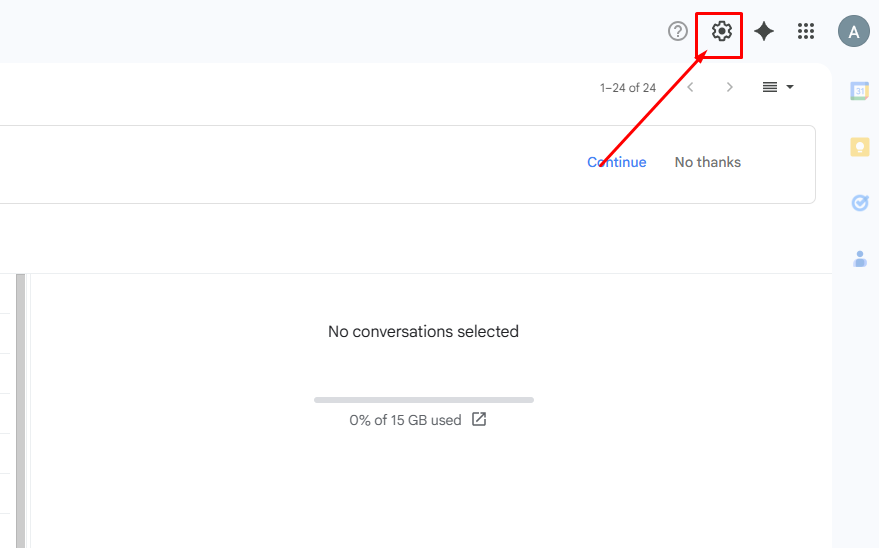Click the Gemini sparkle icon
This screenshot has height=548, width=879.
pyautogui.click(x=764, y=31)
